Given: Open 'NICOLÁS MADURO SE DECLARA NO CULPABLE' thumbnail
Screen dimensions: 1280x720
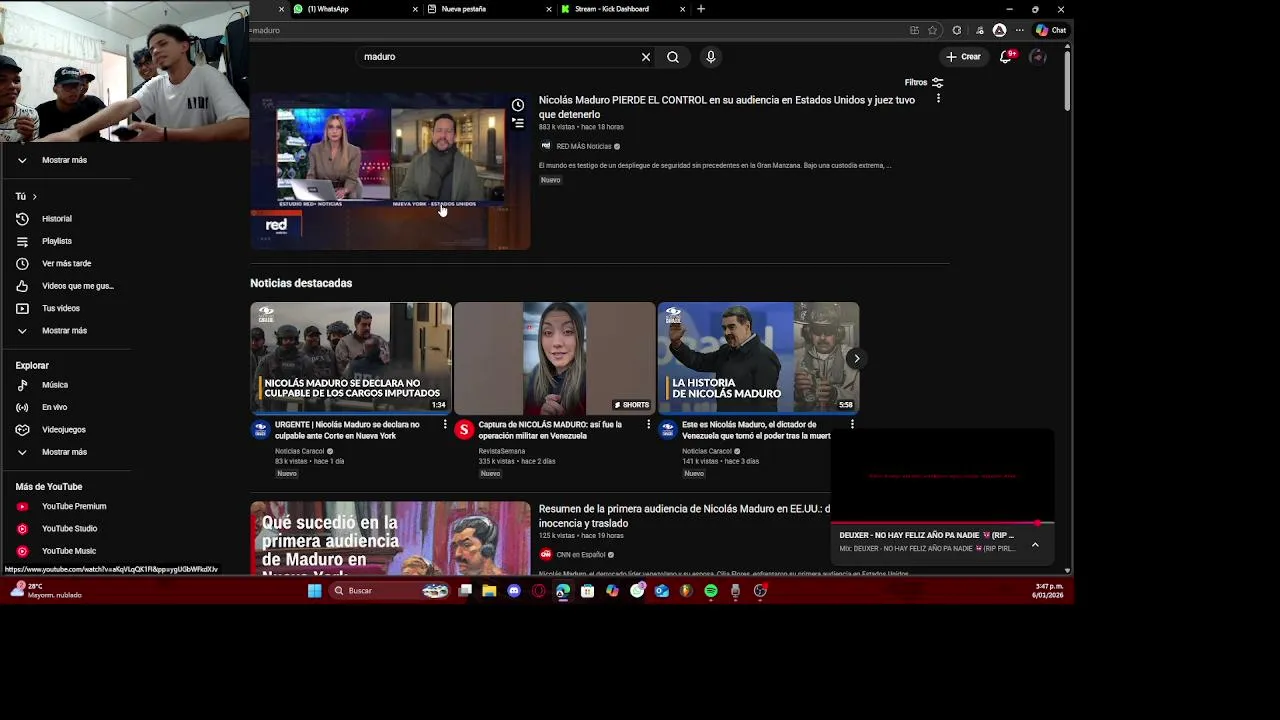Looking at the screenshot, I should point(351,358).
